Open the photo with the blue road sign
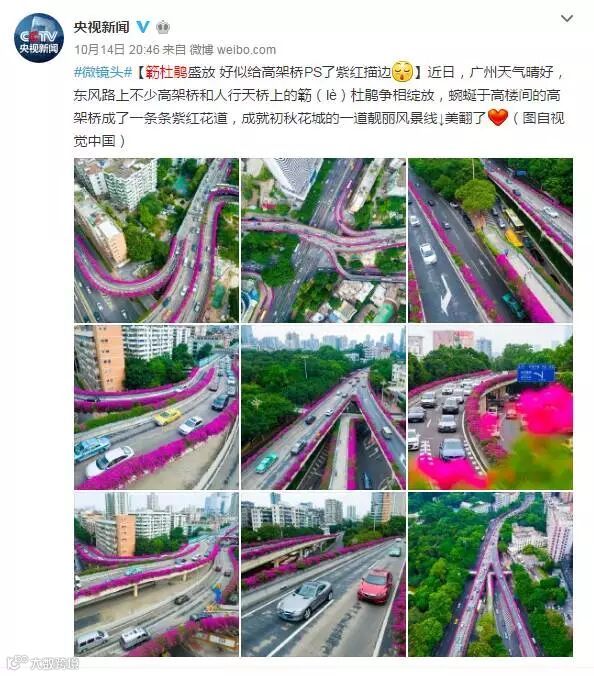The height and width of the screenshot is (676, 594). coord(491,407)
